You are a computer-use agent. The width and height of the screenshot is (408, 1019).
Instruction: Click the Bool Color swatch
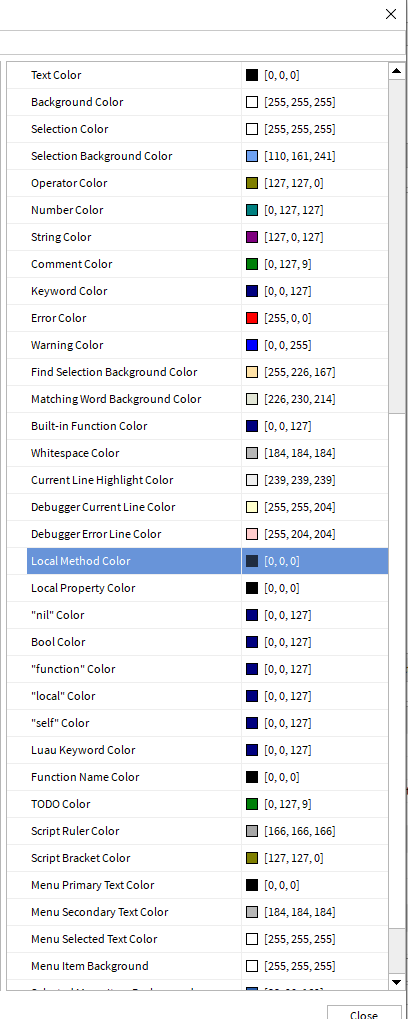pyautogui.click(x=252, y=642)
